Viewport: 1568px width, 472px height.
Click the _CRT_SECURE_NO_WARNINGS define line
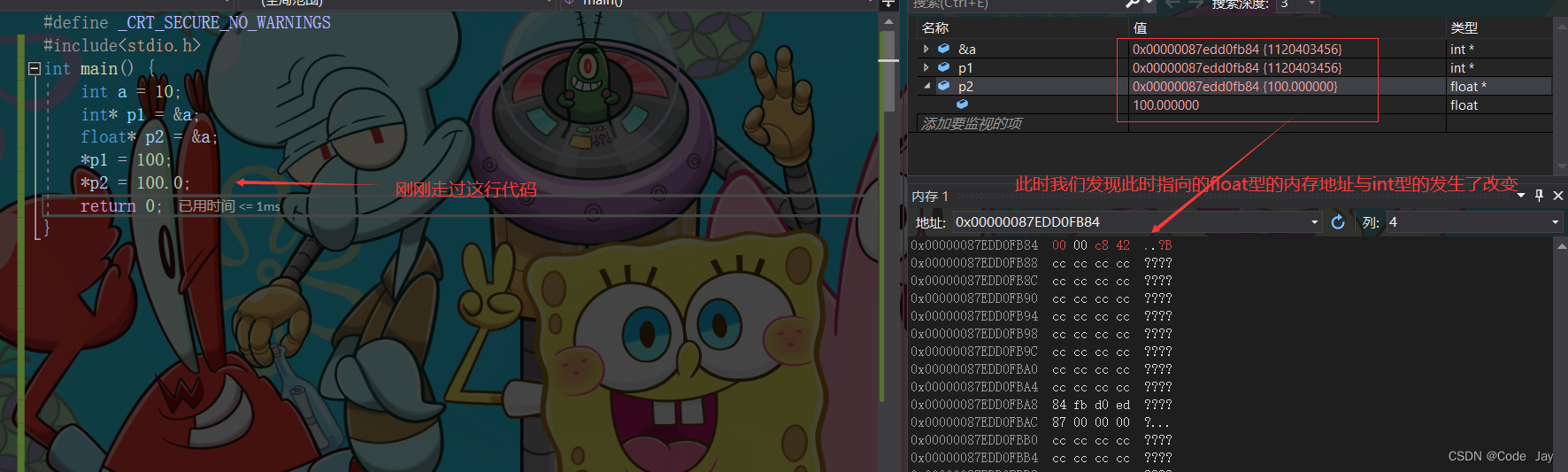pyautogui.click(x=187, y=22)
